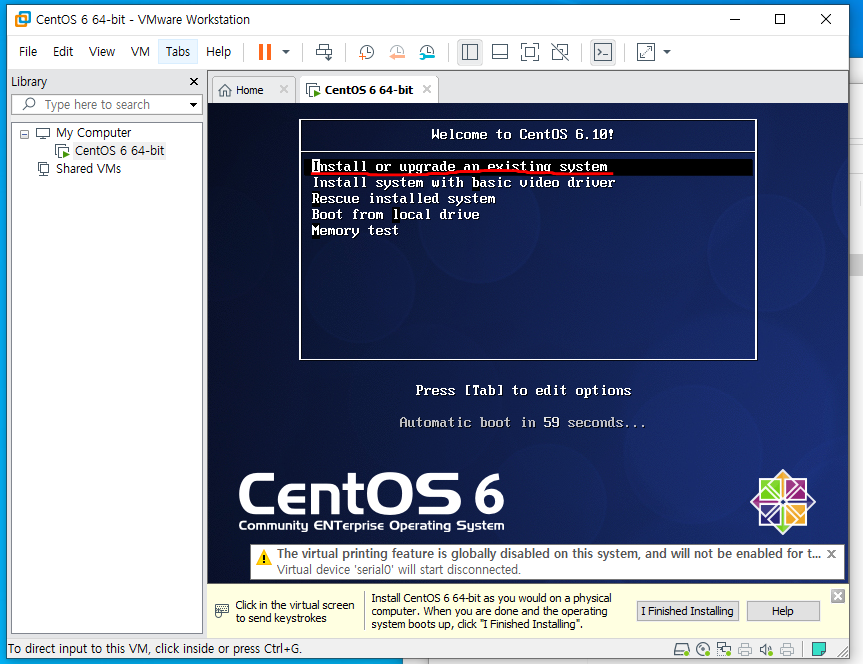Click the Help button in the install bar
The height and width of the screenshot is (664, 863).
pyautogui.click(x=783, y=611)
